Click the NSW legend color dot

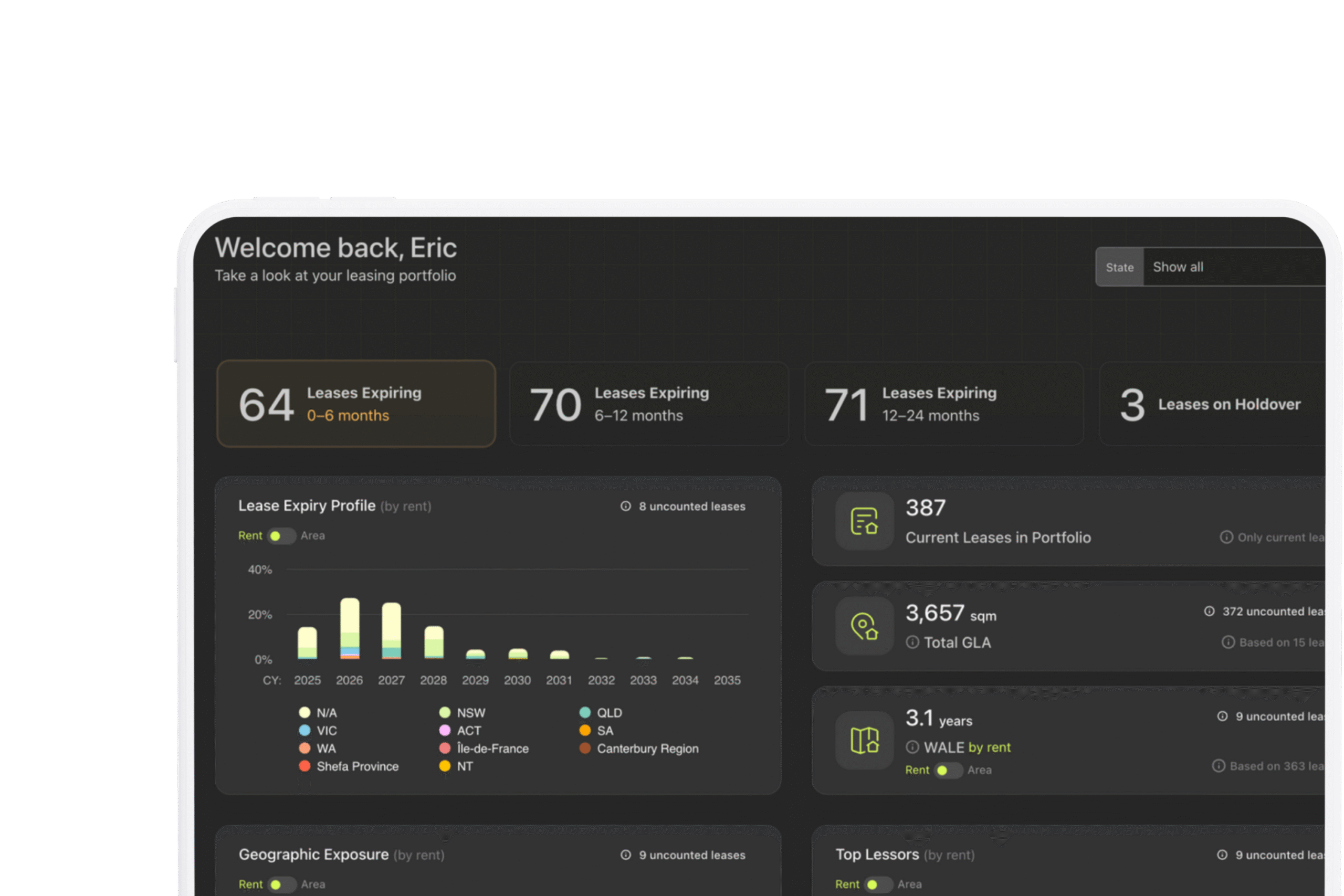(x=445, y=713)
